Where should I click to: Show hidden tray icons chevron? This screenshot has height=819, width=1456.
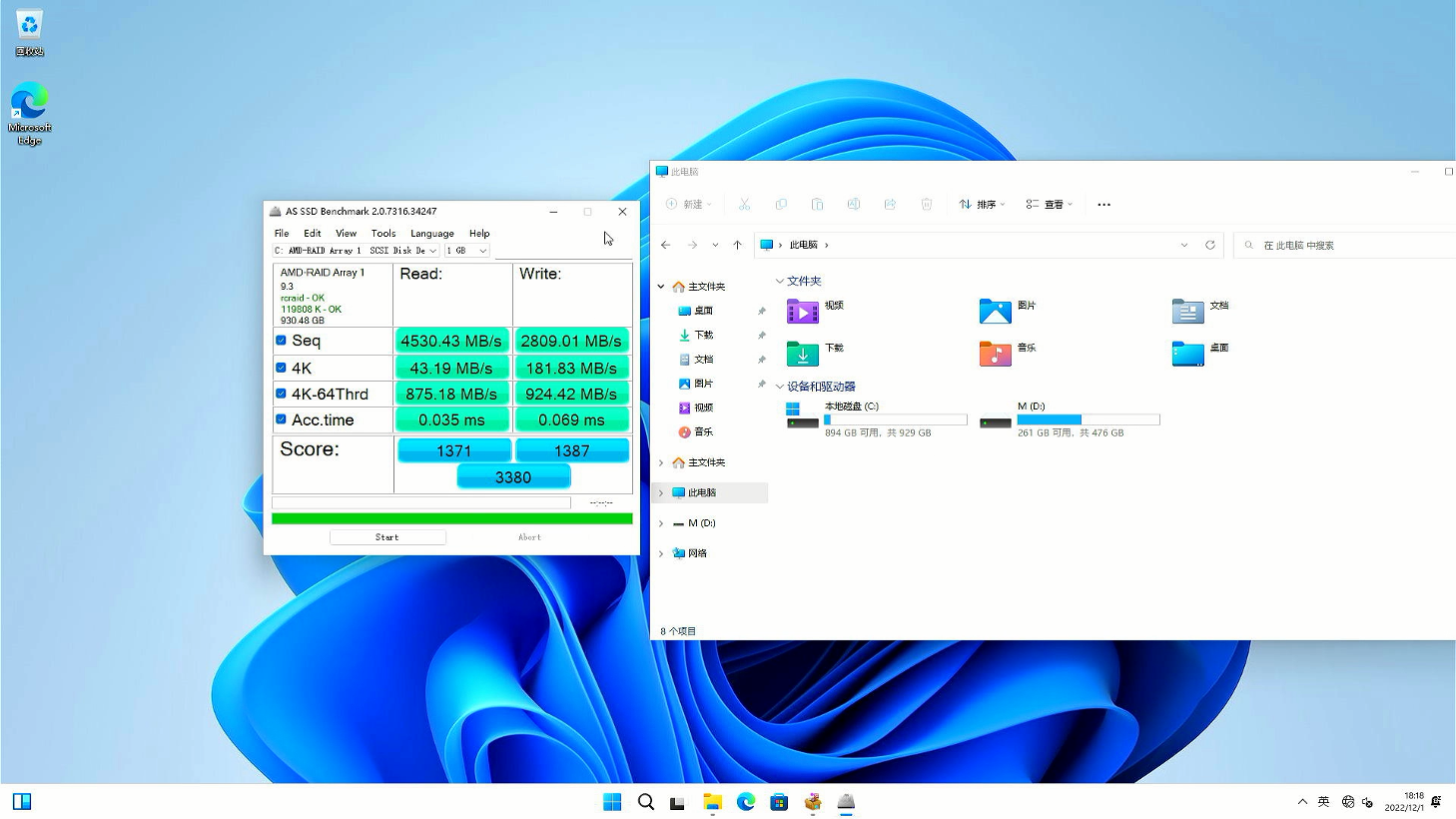(x=1302, y=802)
